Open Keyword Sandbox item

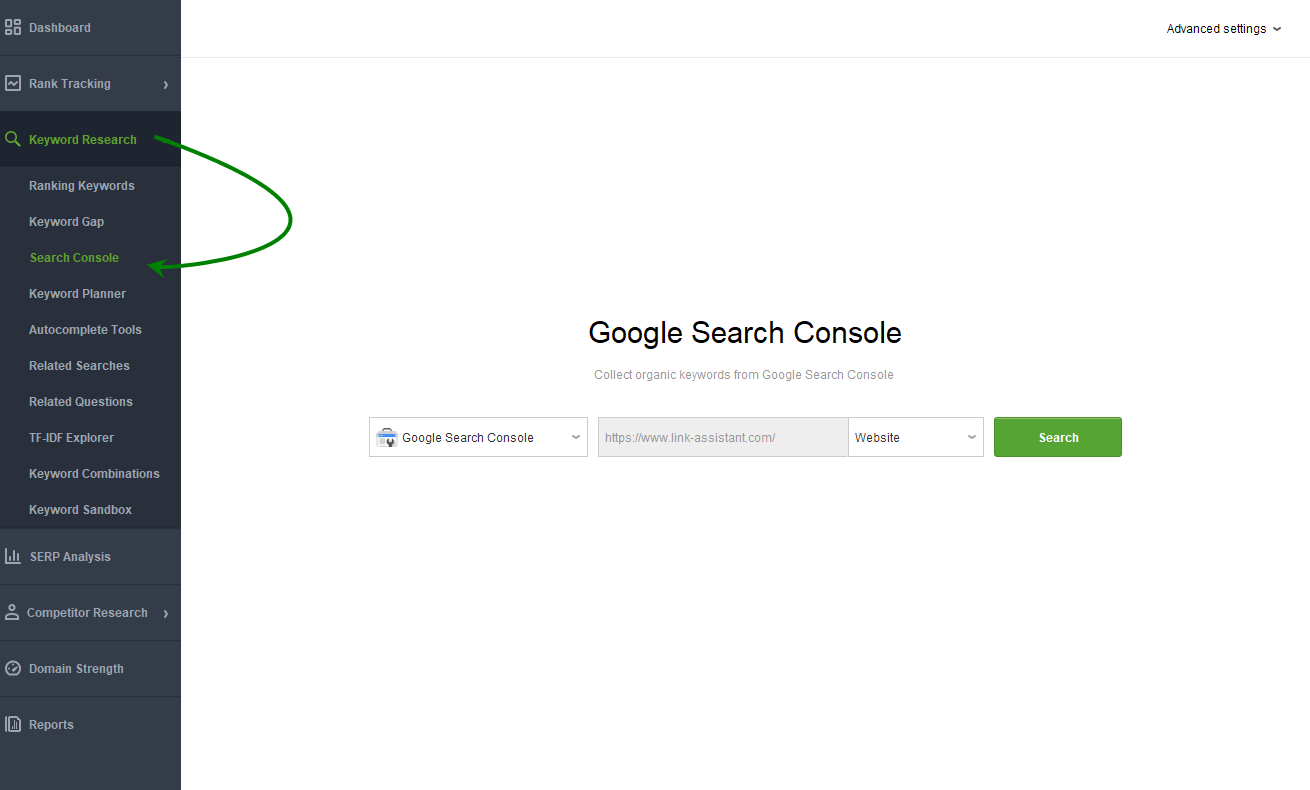pos(81,510)
